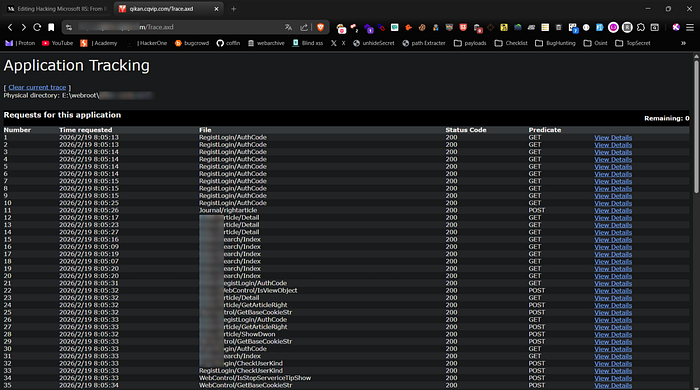Expand the payloads bookmark folder

(470, 43)
